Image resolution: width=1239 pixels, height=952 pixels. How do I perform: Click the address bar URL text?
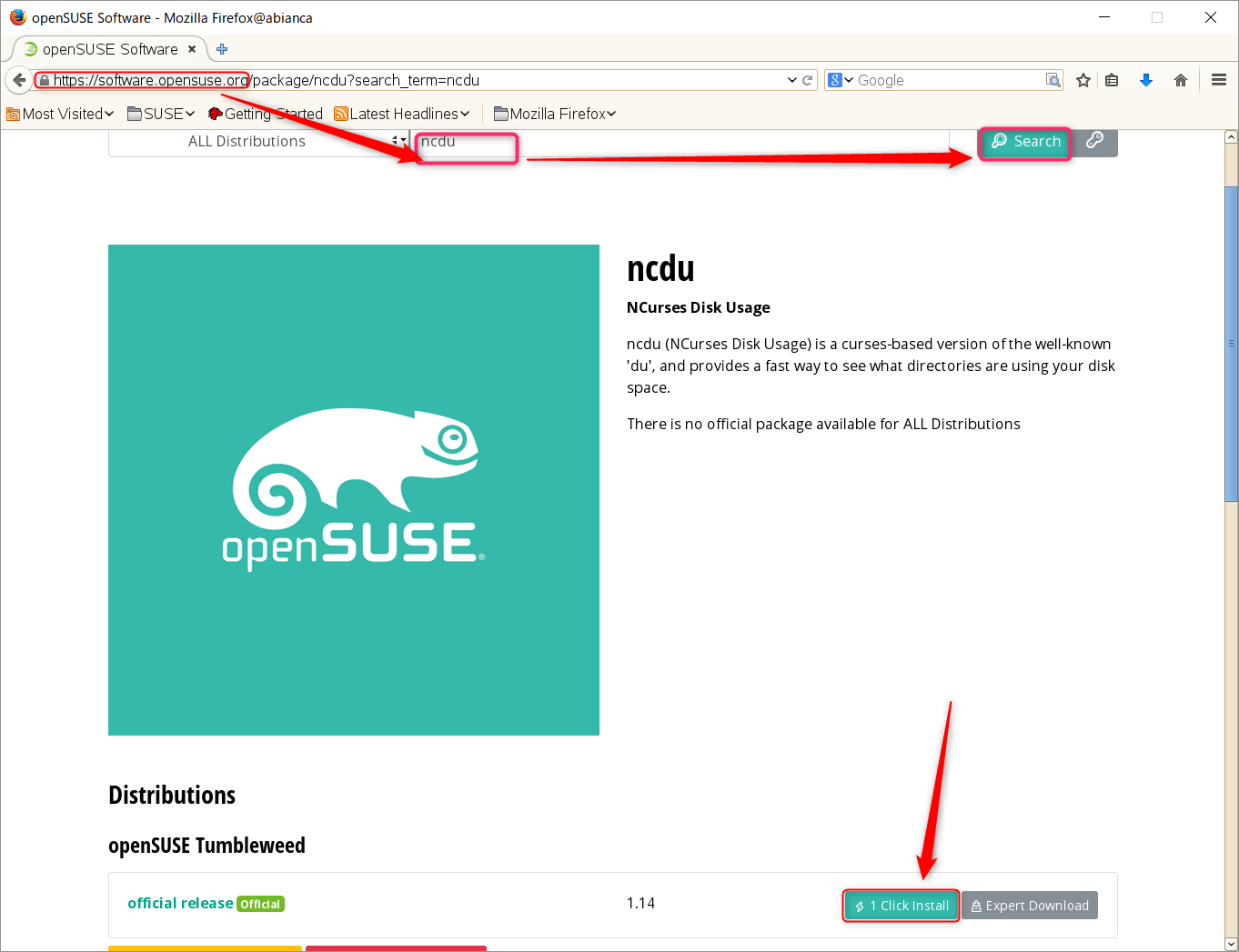point(266,80)
